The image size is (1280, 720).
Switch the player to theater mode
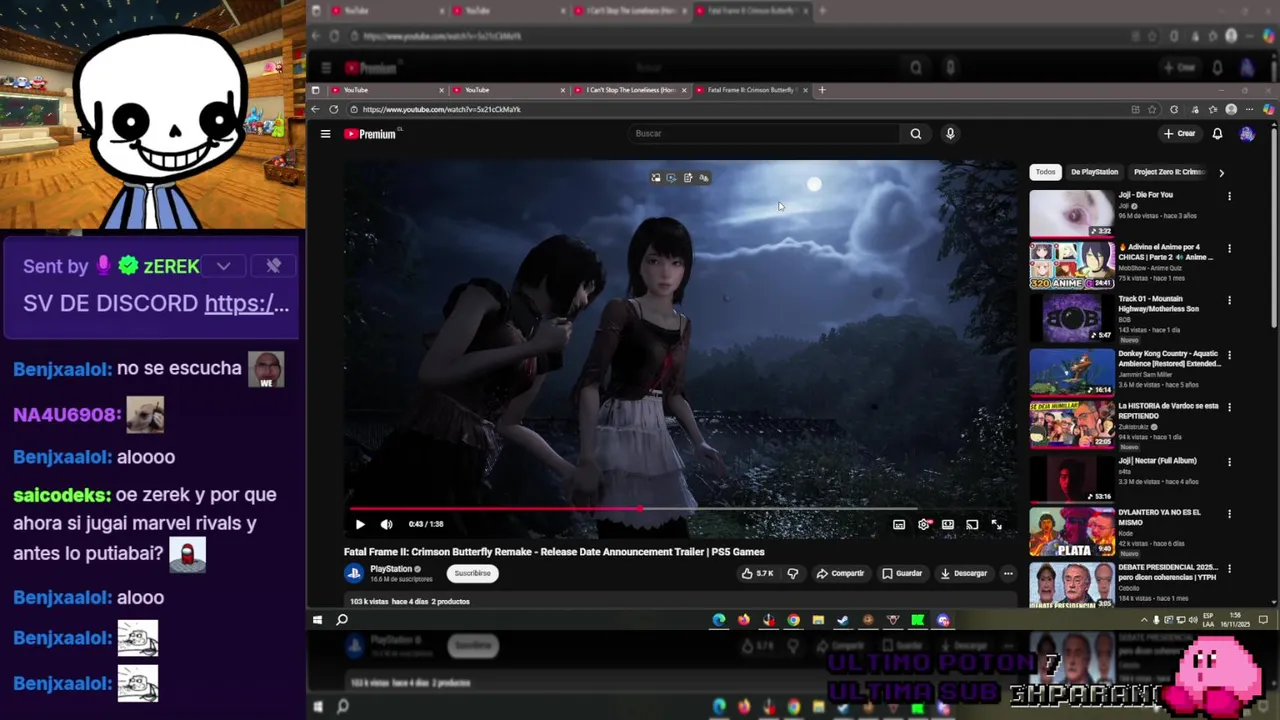(947, 524)
